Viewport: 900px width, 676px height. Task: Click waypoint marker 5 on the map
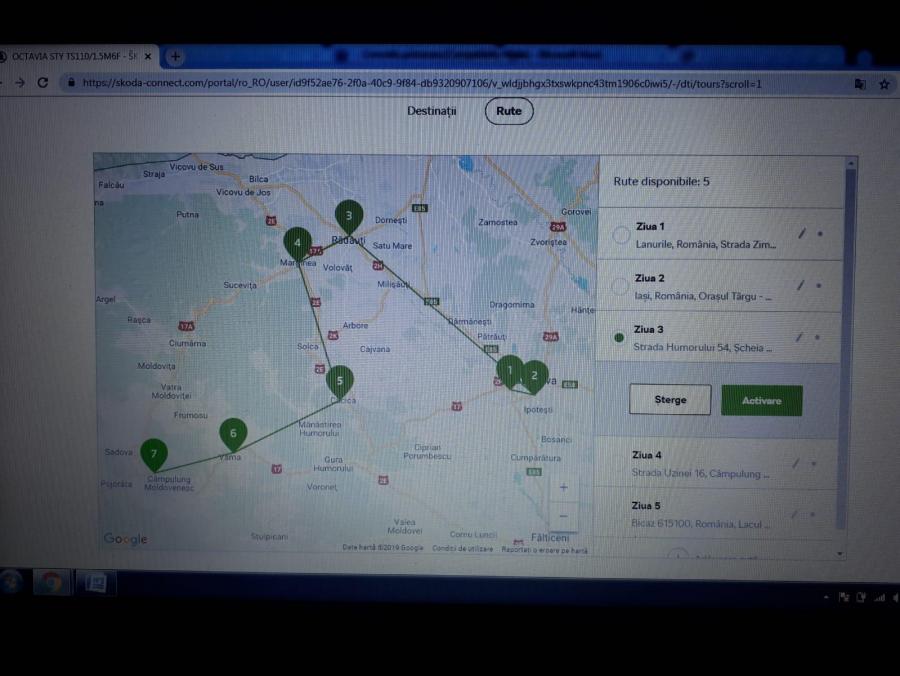point(340,381)
